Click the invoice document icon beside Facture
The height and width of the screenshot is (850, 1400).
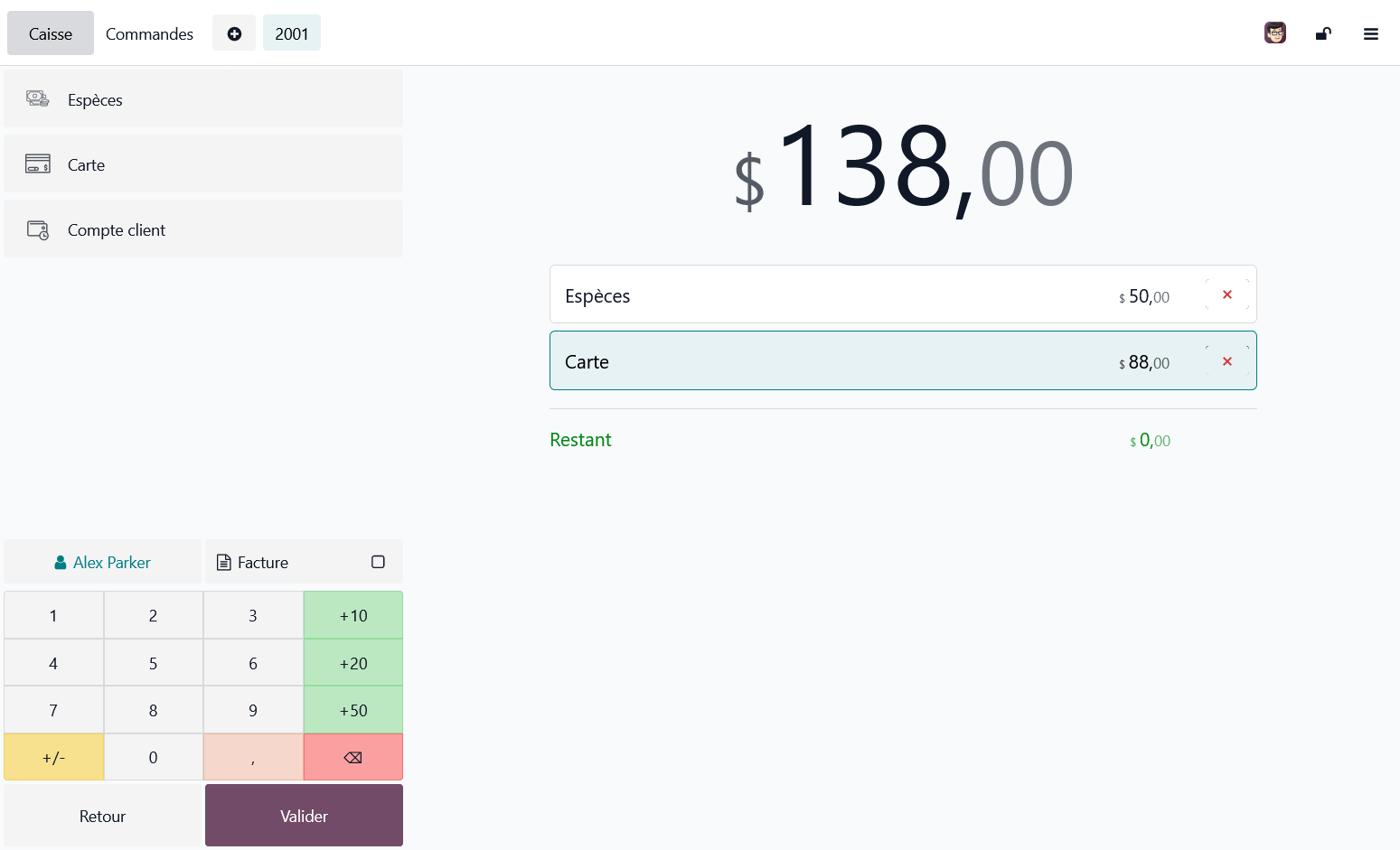coord(223,561)
